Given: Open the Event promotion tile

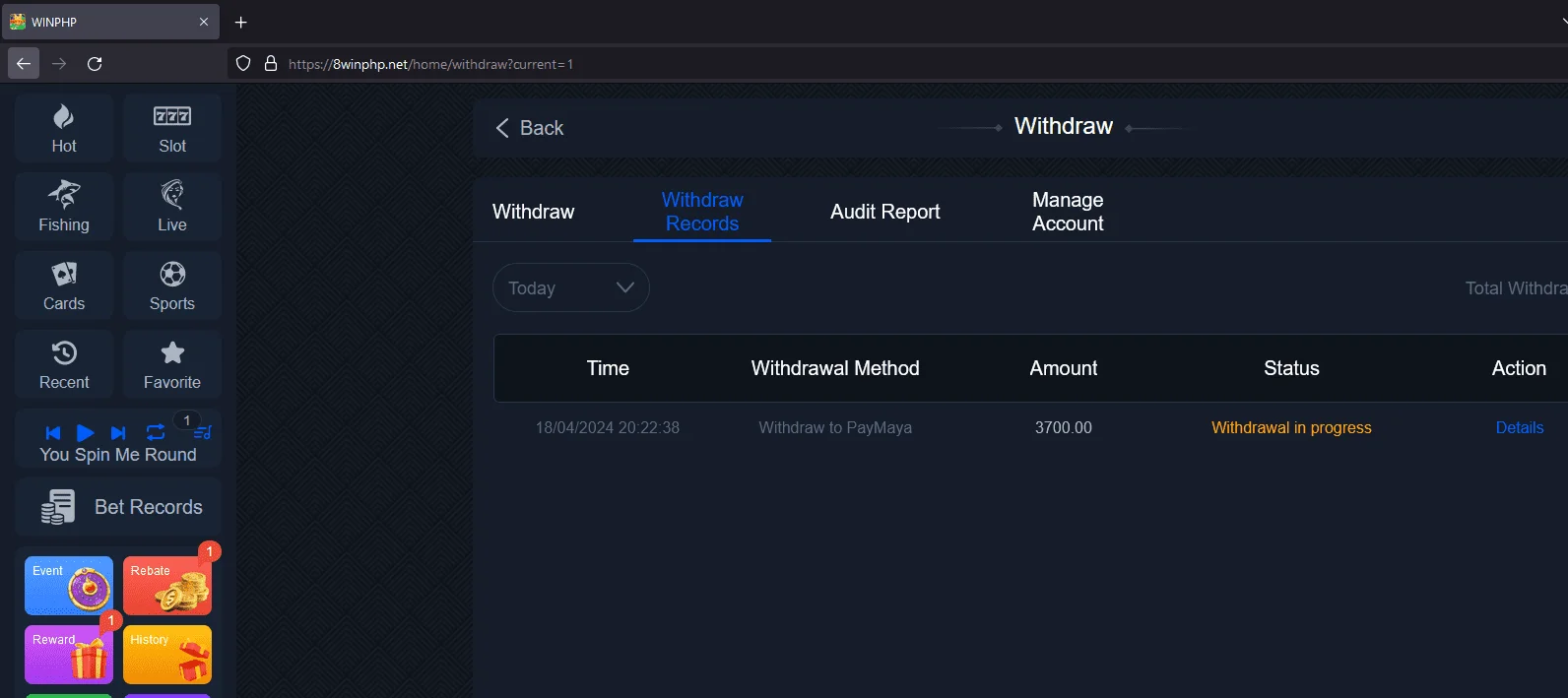Looking at the screenshot, I should 69,586.
